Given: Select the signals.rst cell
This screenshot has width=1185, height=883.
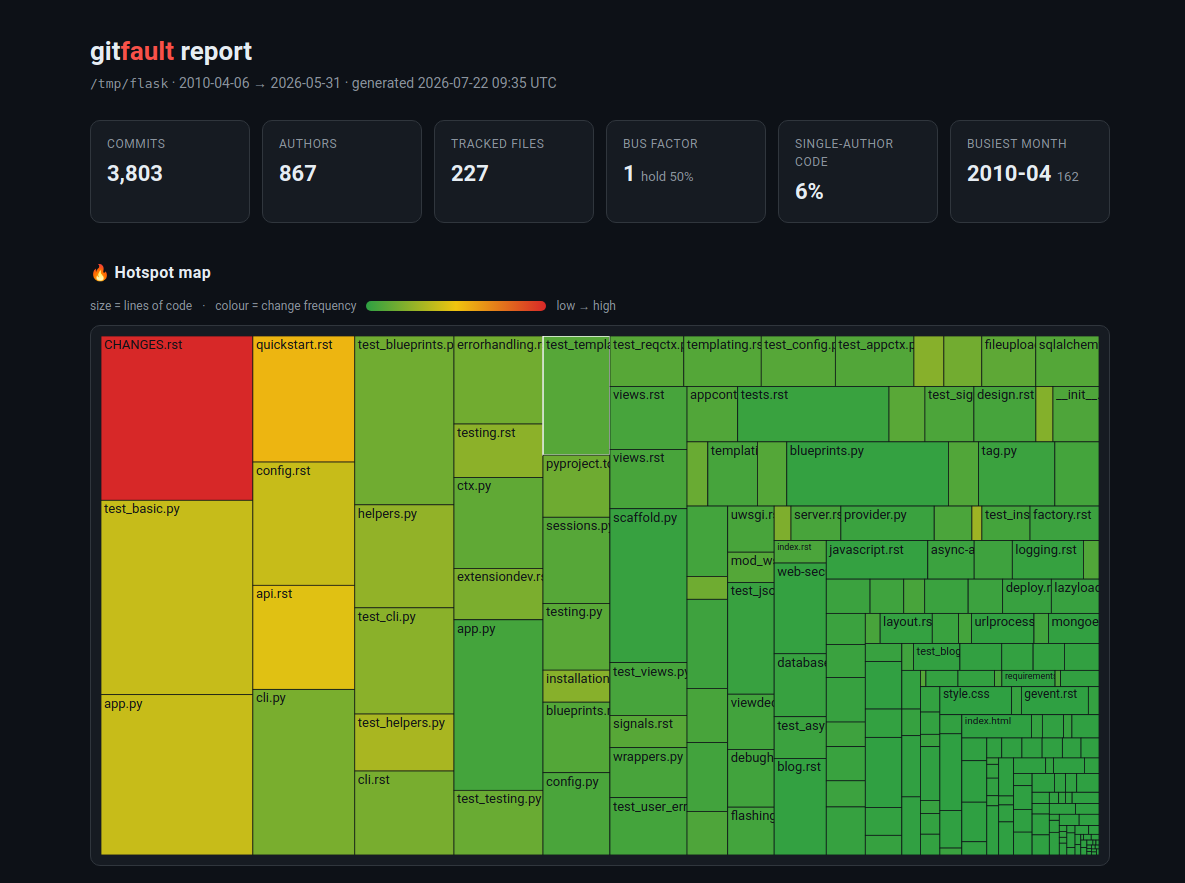Looking at the screenshot, I should pos(648,731).
